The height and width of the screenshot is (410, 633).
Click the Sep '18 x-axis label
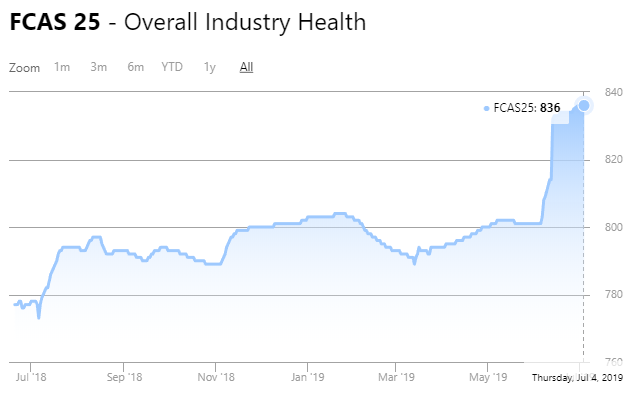point(124,378)
